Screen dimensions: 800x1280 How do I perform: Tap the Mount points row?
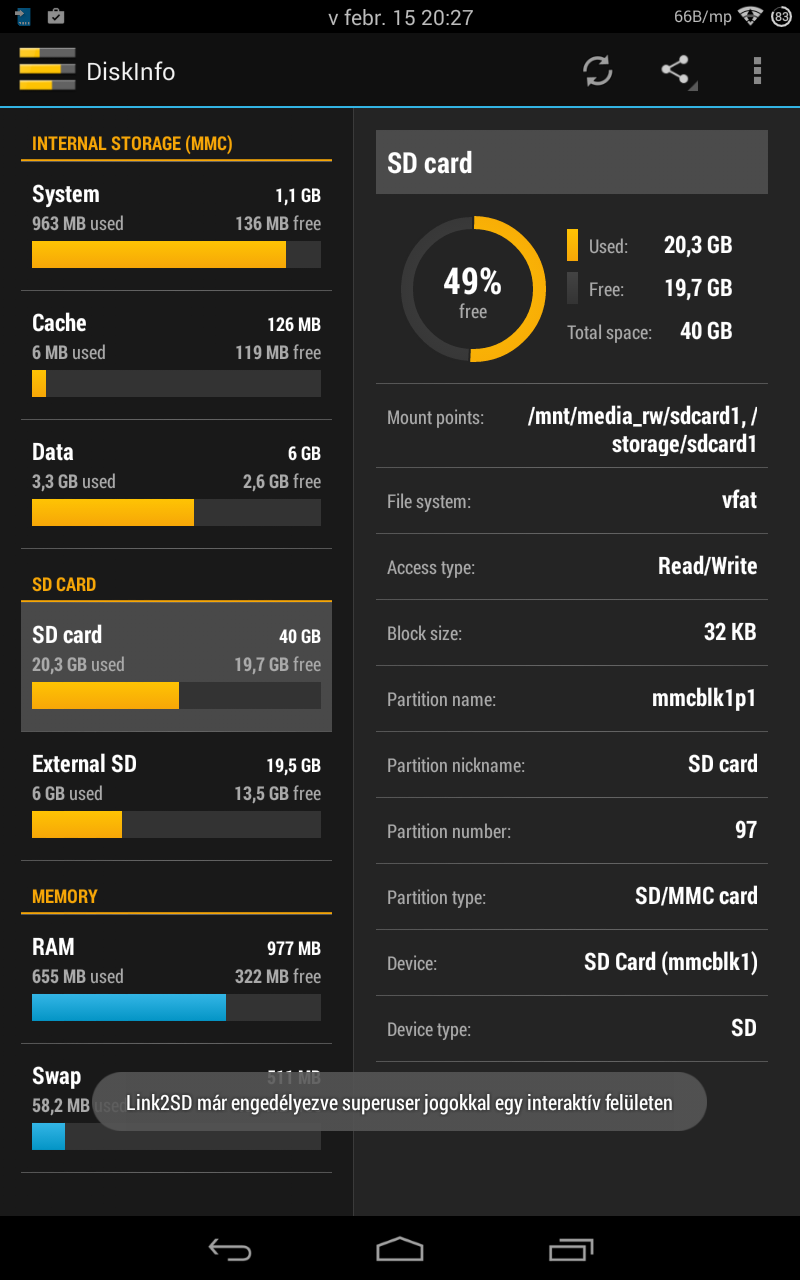pyautogui.click(x=572, y=431)
